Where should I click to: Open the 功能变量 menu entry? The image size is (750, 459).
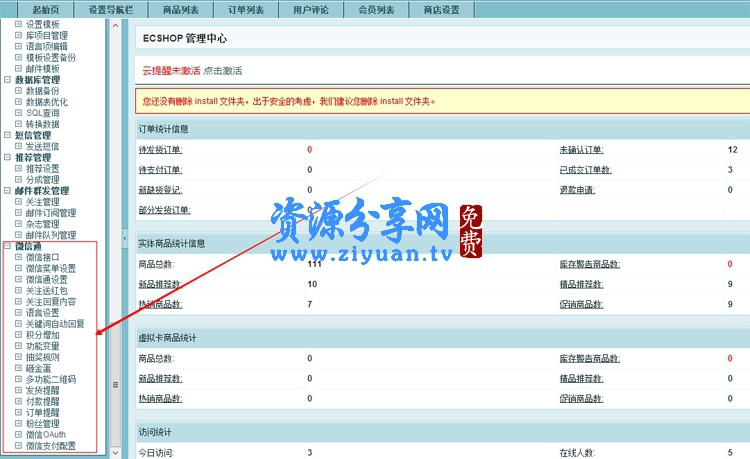(x=43, y=346)
